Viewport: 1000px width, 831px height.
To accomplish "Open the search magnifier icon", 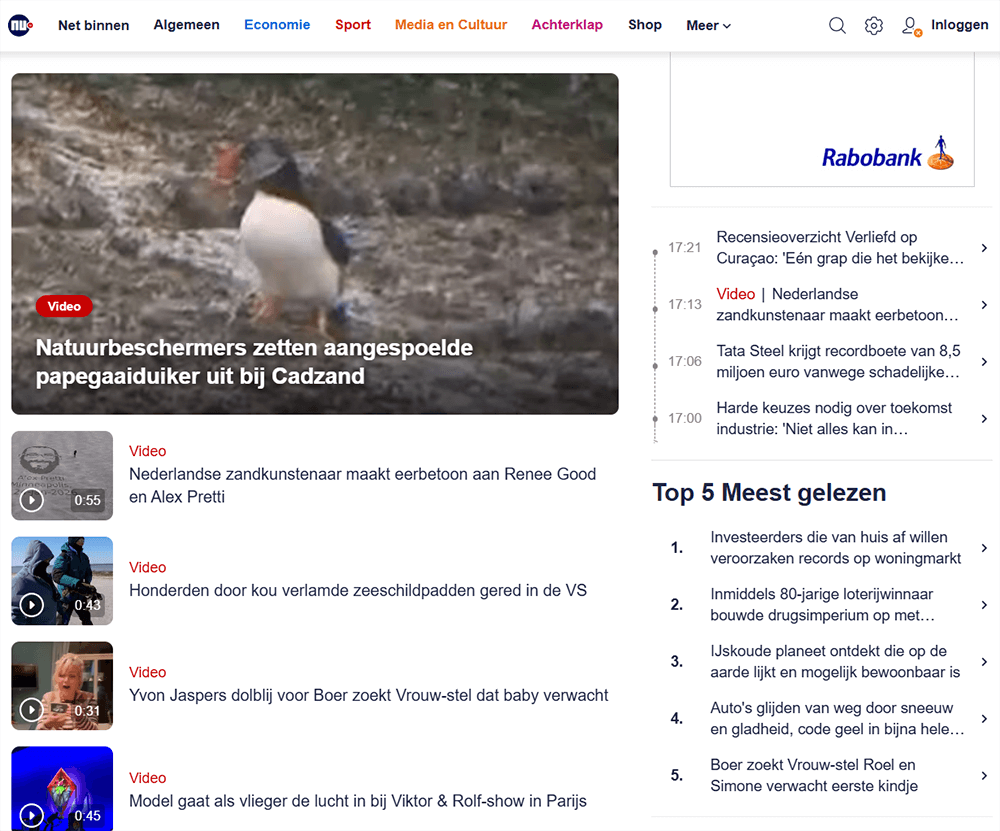I will point(837,26).
